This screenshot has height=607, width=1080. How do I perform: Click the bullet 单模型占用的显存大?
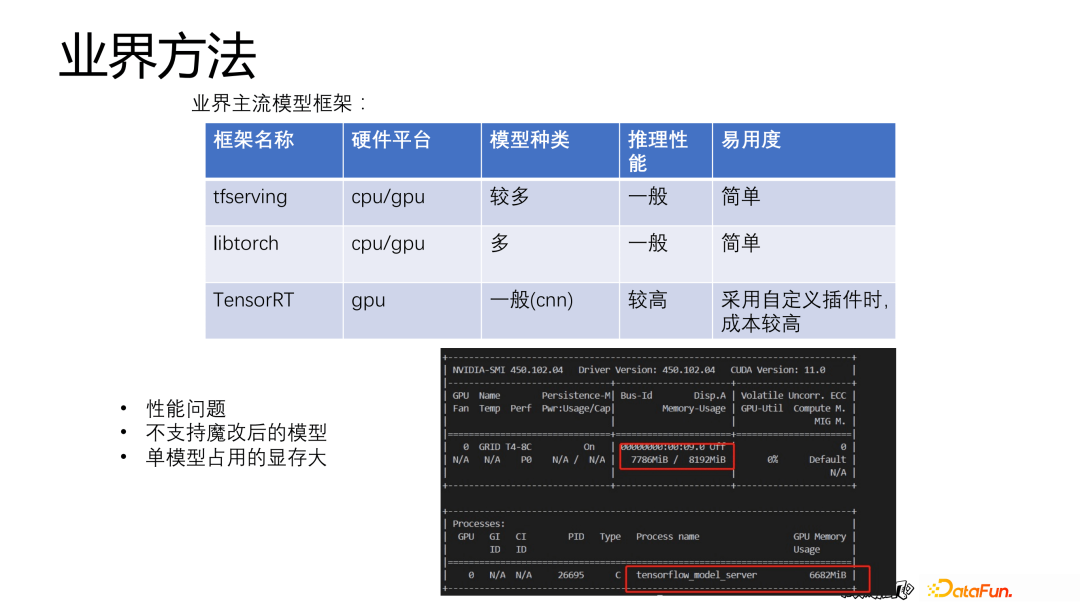coord(236,457)
